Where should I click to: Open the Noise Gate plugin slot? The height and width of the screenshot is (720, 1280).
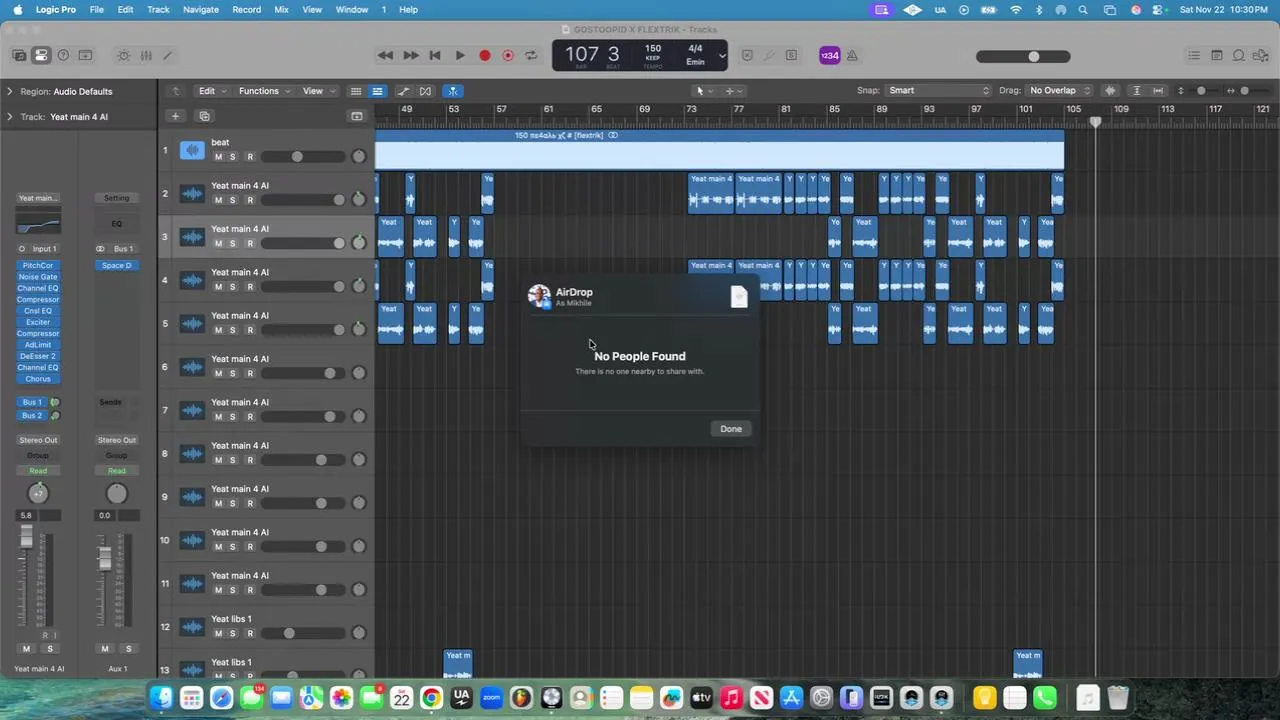(38, 277)
